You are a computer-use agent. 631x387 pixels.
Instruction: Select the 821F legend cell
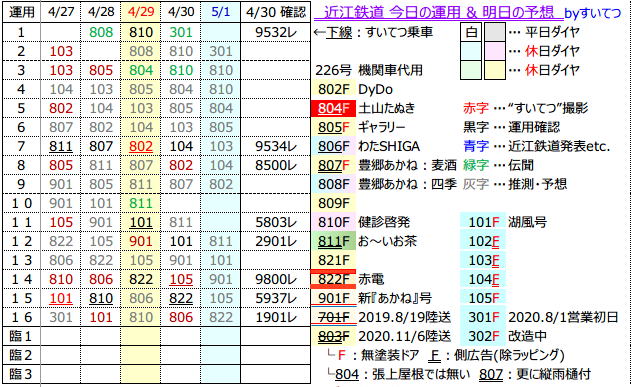(x=333, y=260)
